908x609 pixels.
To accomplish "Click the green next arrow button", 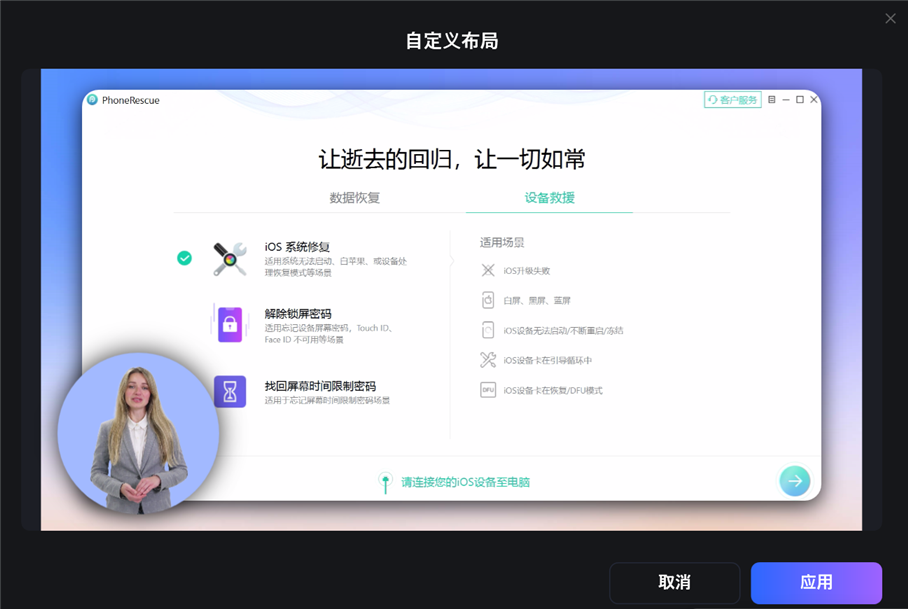I will 795,481.
